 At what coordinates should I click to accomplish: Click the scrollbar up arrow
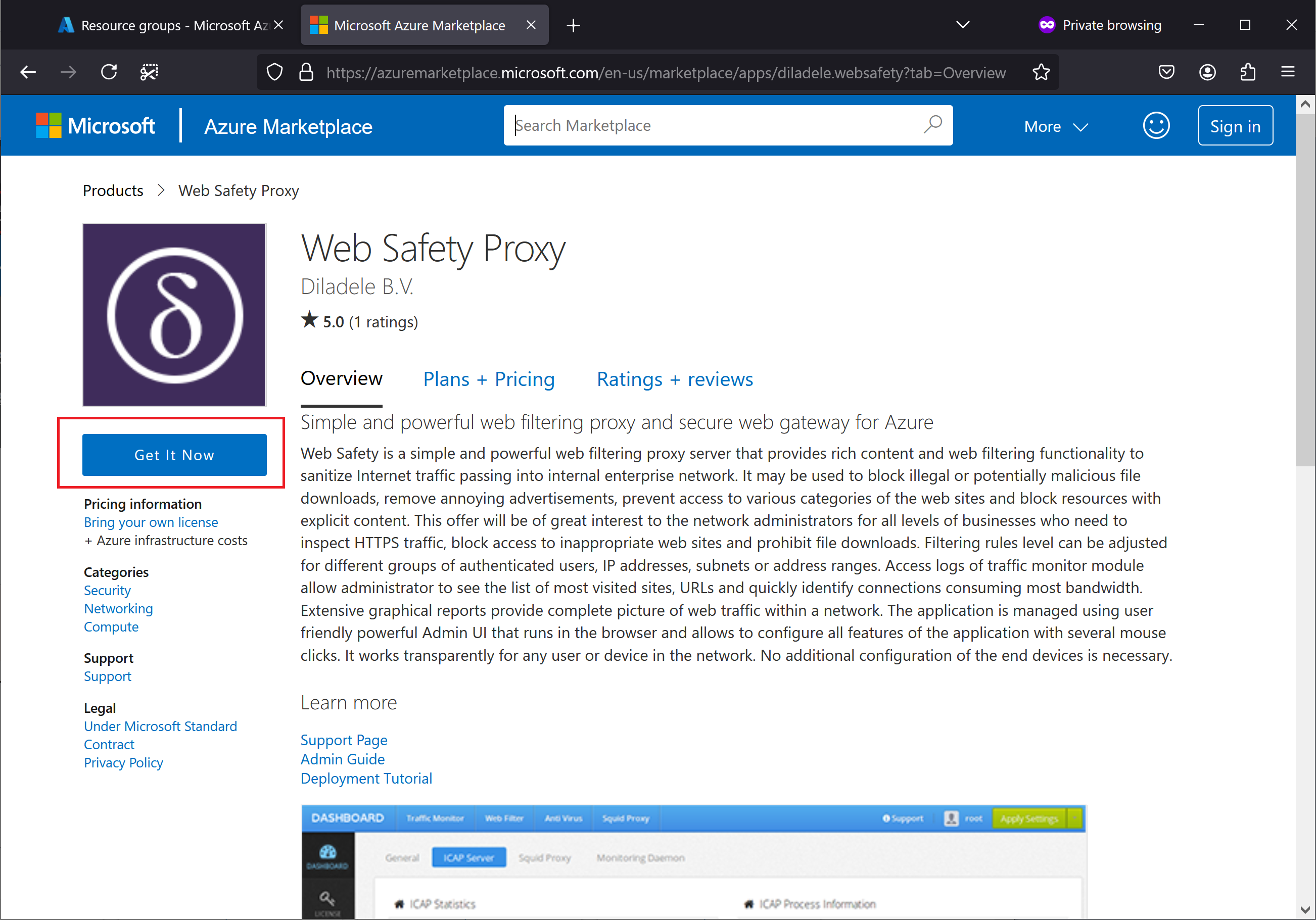[1305, 104]
